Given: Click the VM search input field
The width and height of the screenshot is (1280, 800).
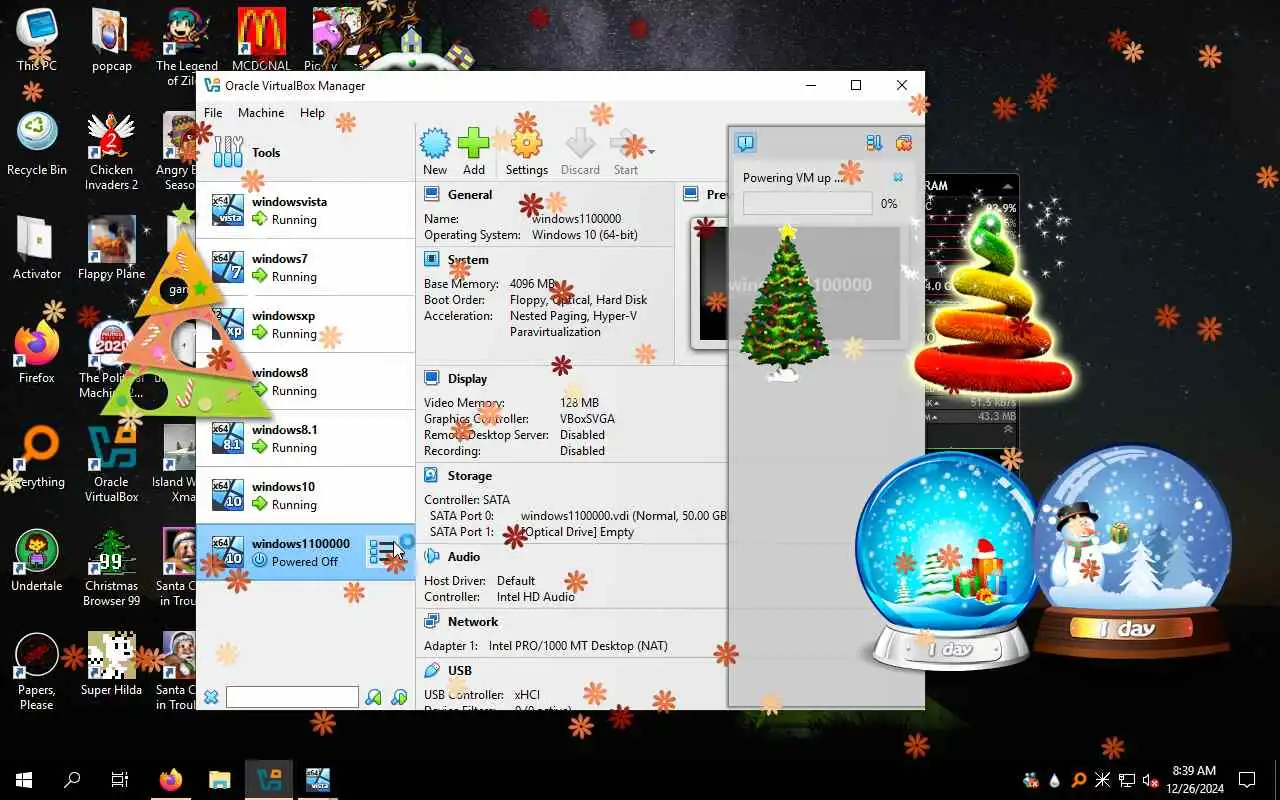Looking at the screenshot, I should [x=292, y=697].
